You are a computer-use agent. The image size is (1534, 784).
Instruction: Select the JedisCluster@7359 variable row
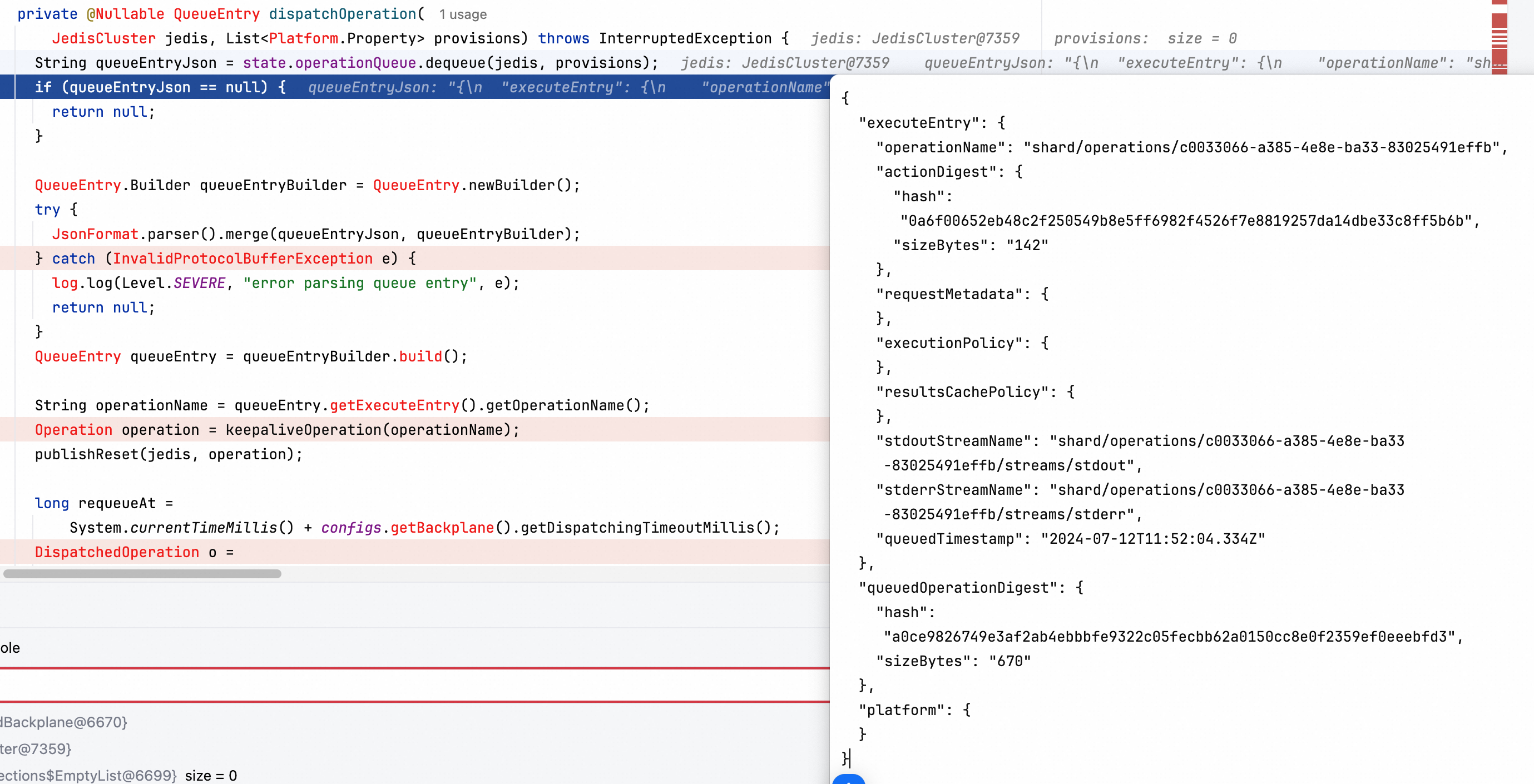(x=36, y=749)
